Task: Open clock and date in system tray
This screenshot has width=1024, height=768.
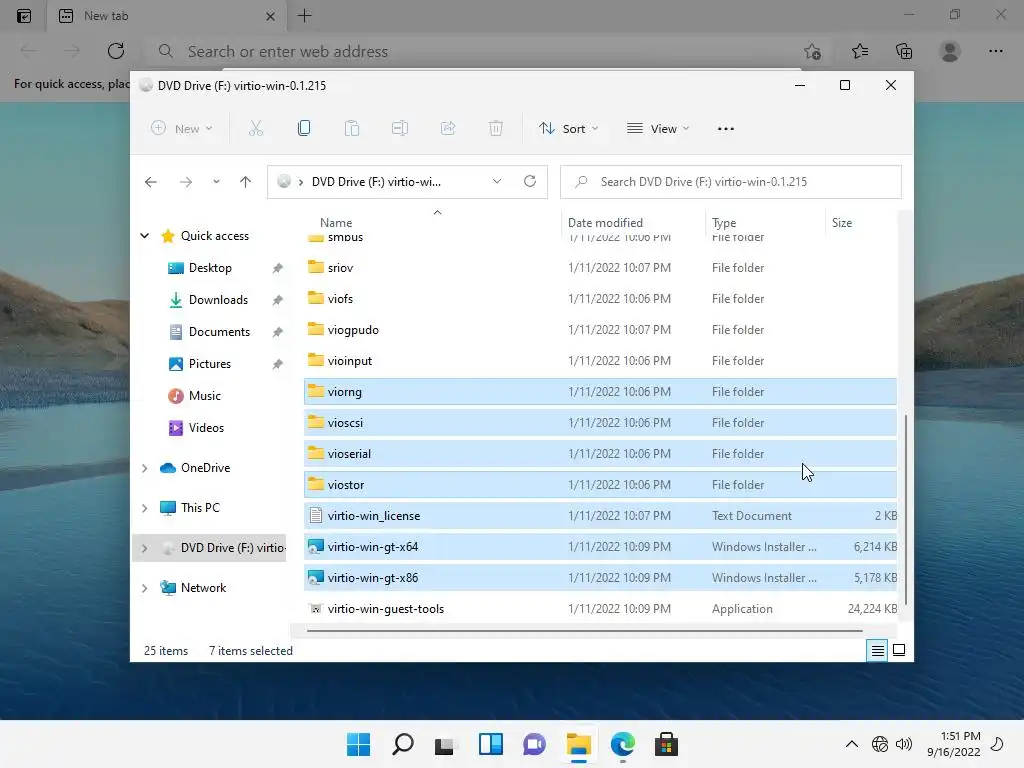Action: point(953,744)
